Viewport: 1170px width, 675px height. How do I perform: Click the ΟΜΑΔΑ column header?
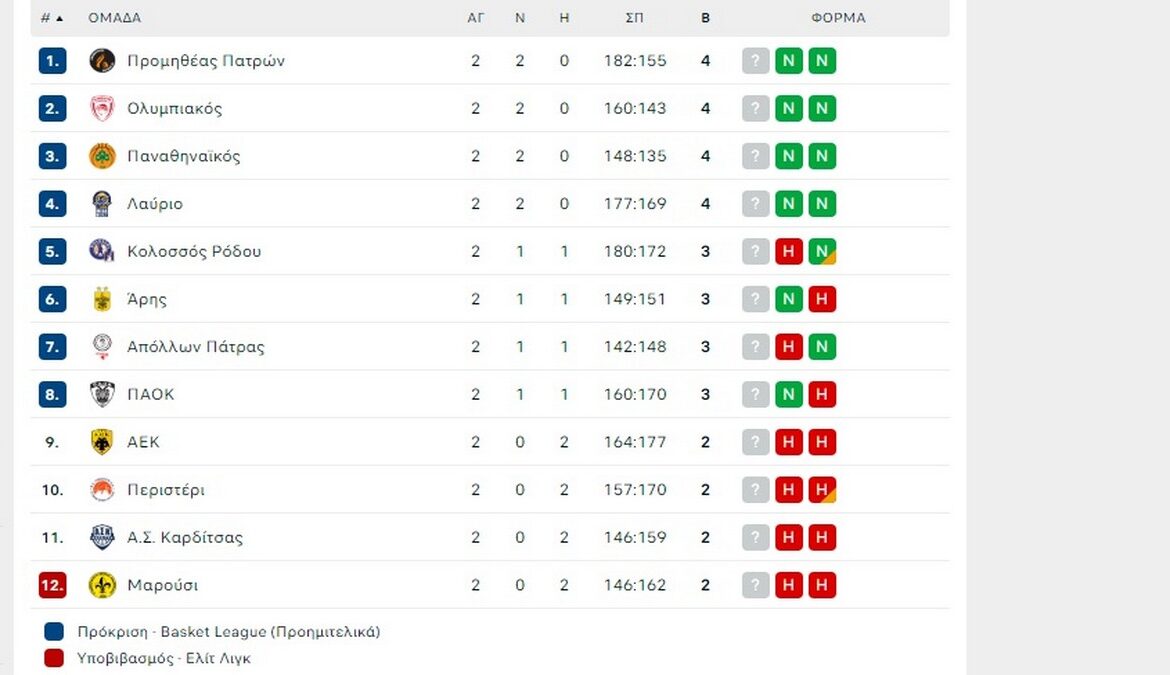[x=114, y=18]
